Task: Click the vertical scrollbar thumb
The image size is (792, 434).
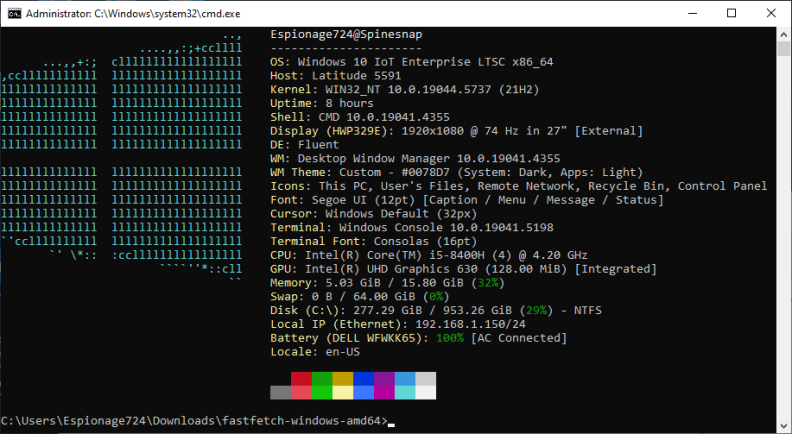Action: (783, 49)
